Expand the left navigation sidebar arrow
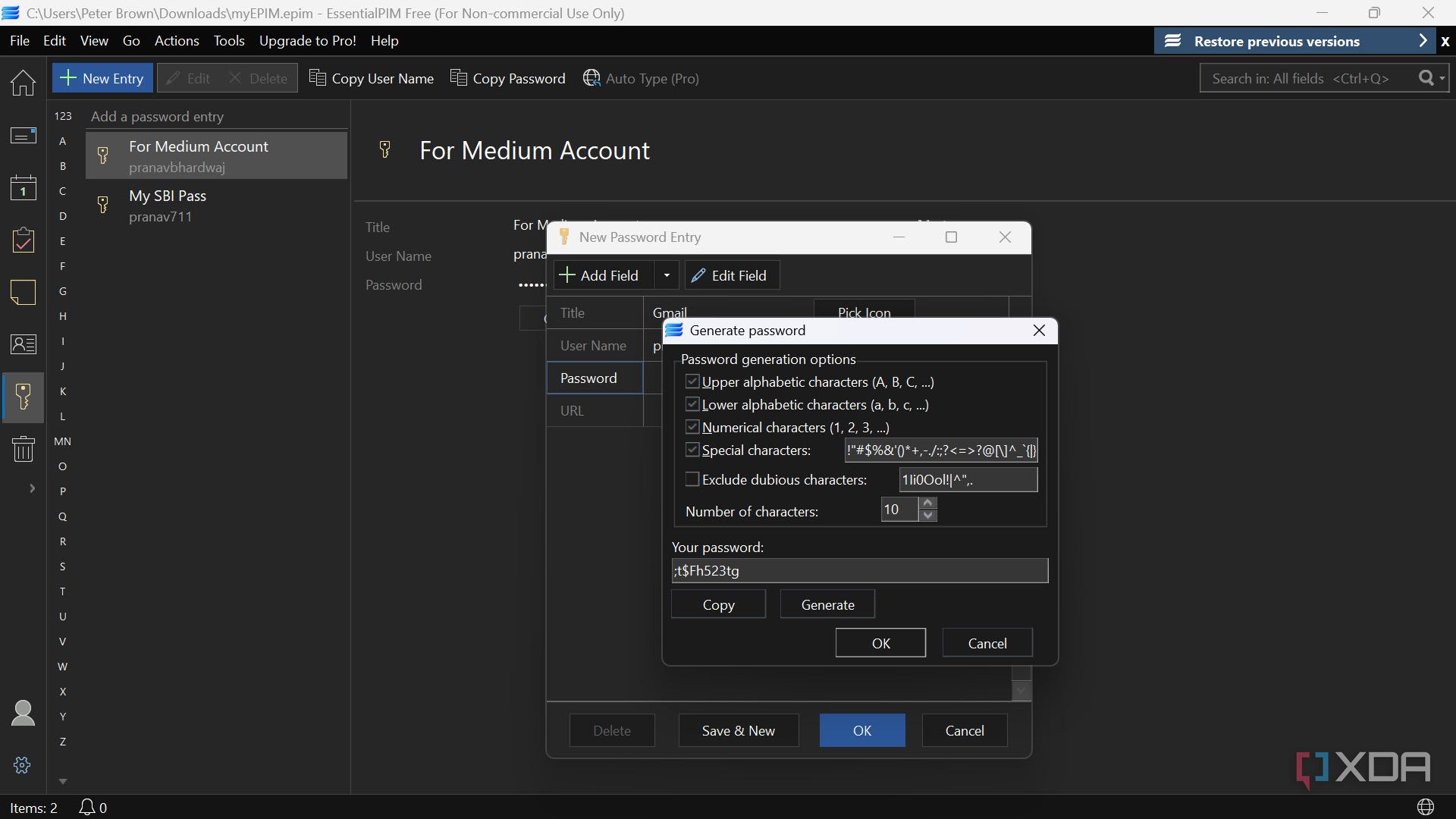 [x=32, y=488]
